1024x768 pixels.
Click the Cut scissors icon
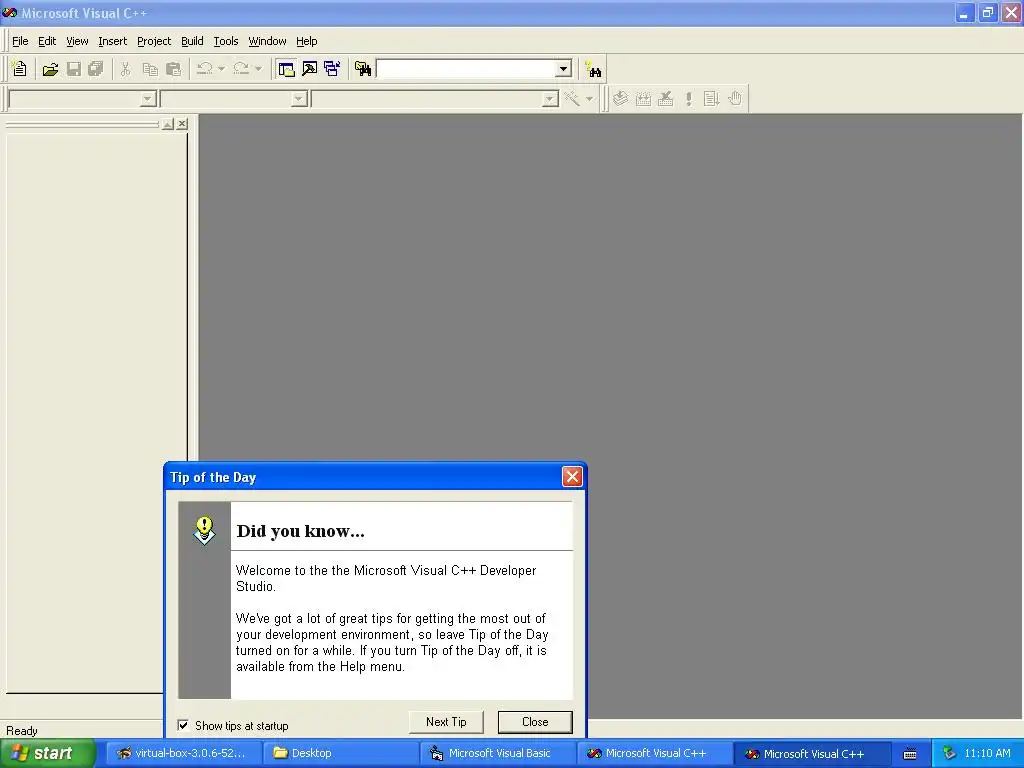[x=125, y=69]
